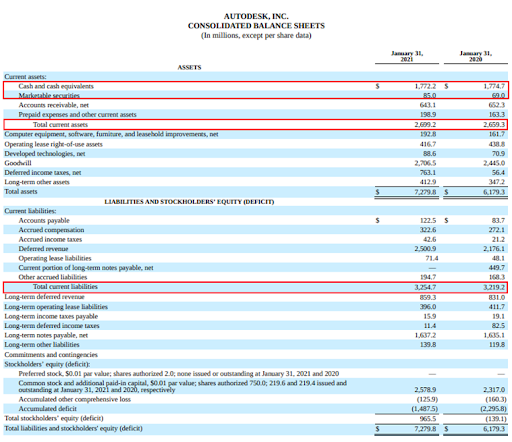Click the January 31, 2021 column header
This screenshot has height=442, width=512.
click(407, 56)
